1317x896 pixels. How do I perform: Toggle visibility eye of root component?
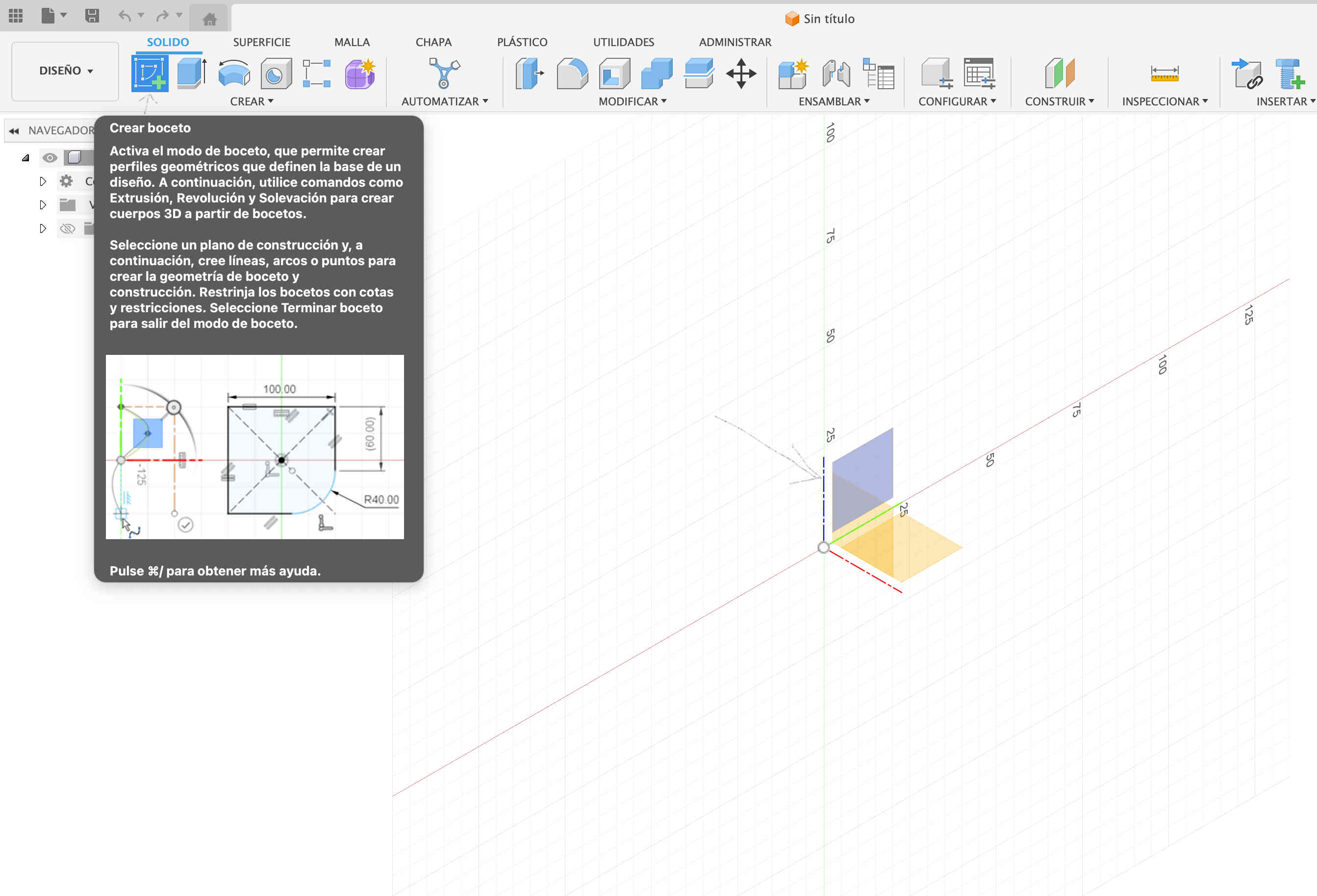(50, 157)
